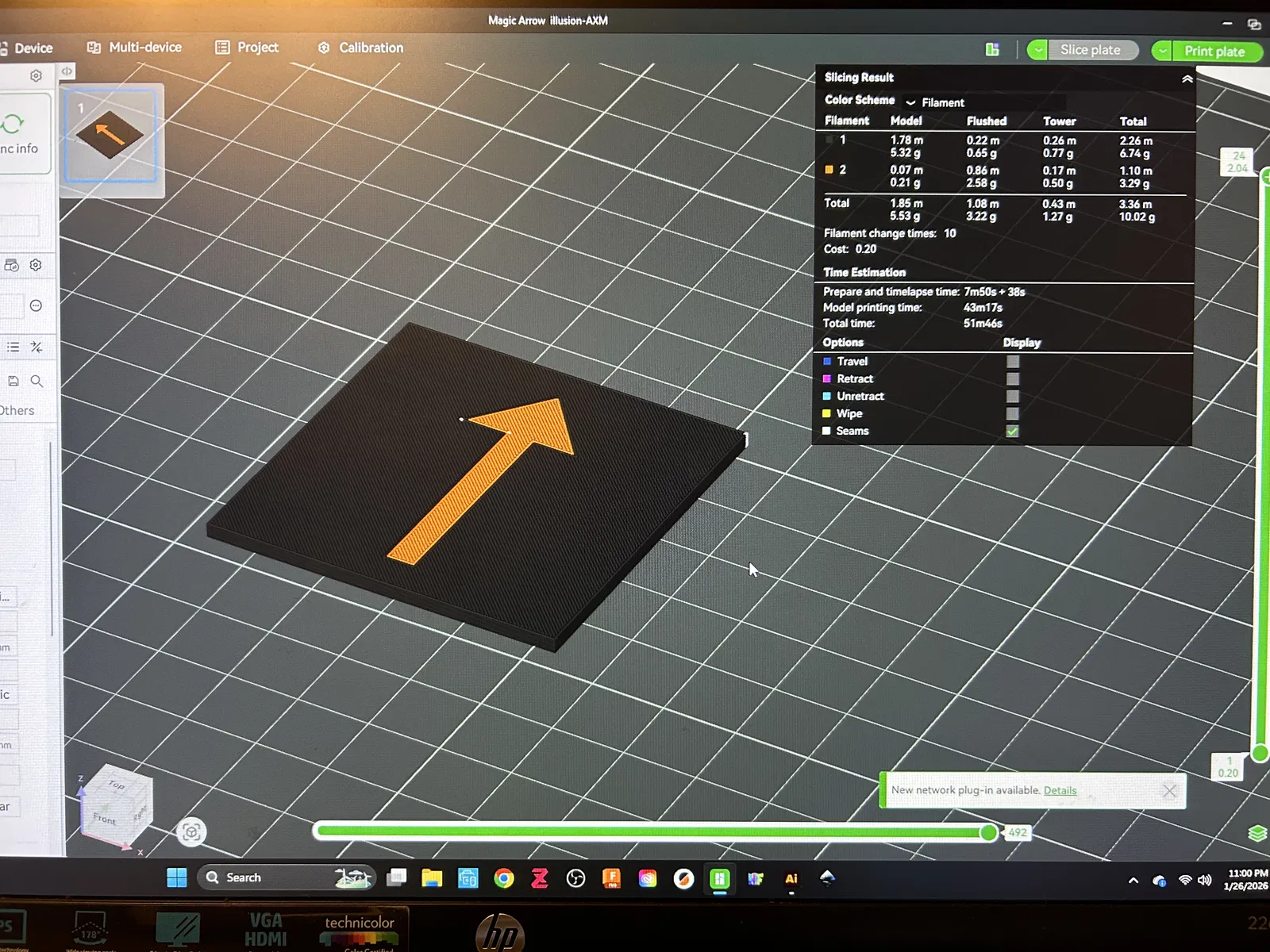Open the assembly view icon beside Slice plate
1270x952 pixels.
coord(992,50)
